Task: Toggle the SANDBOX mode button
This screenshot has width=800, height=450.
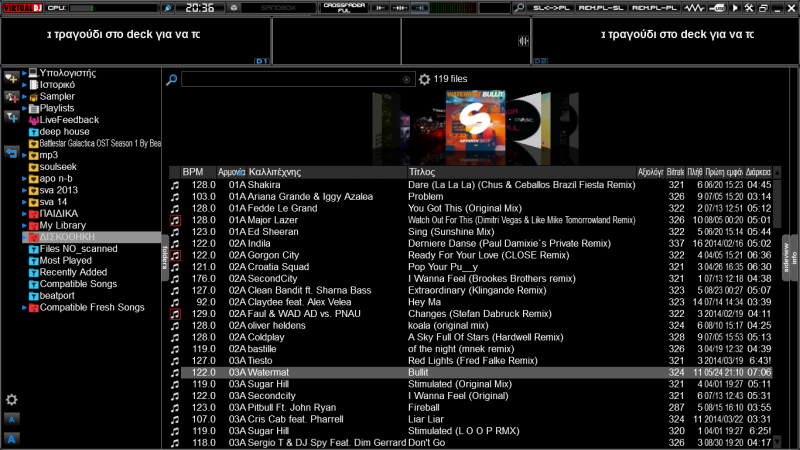Action: click(279, 8)
